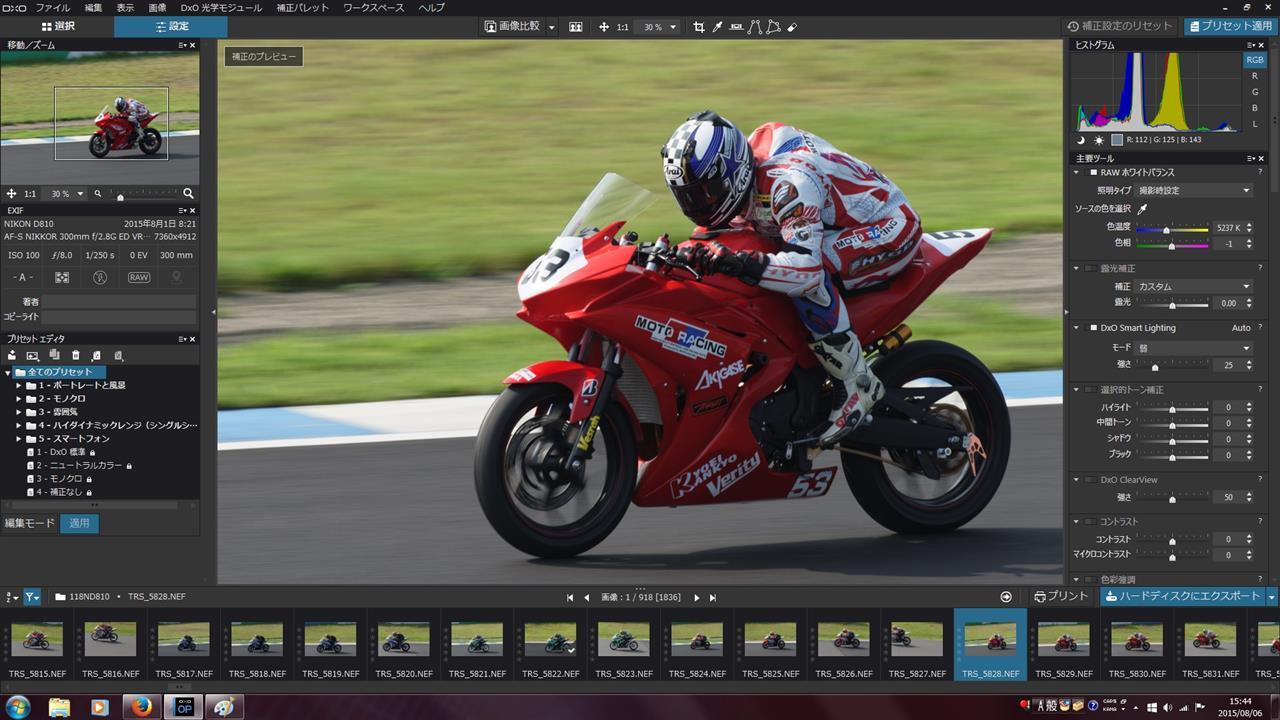
Task: Open exposure correction dropdown showing カスタム
Action: 1194,286
